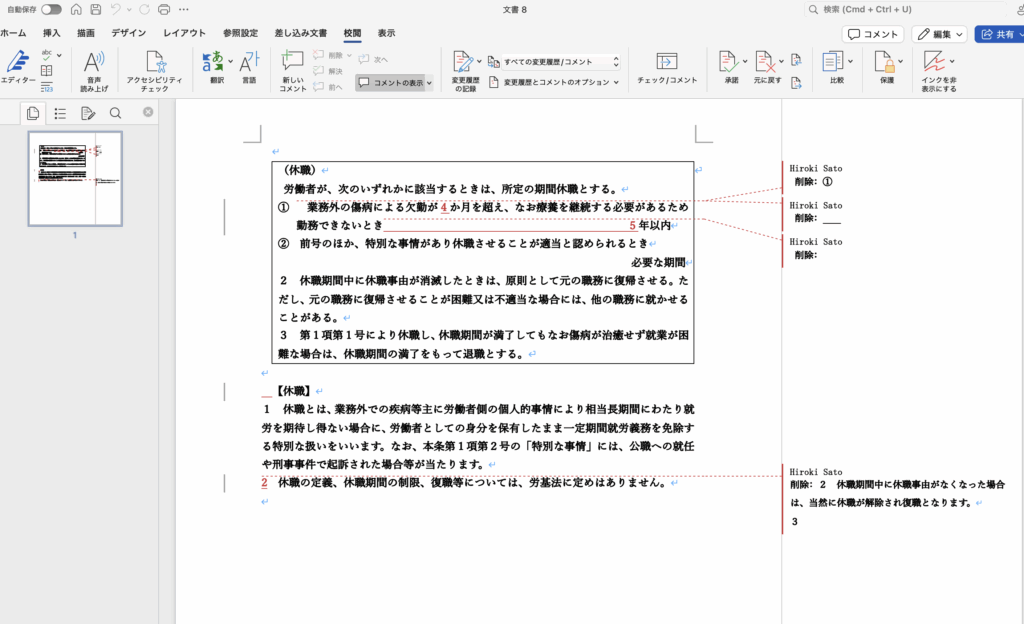Viewport: 1024px width, 624px height.
Task: Click the 共有 share button
Action: pyautogui.click(x=997, y=34)
